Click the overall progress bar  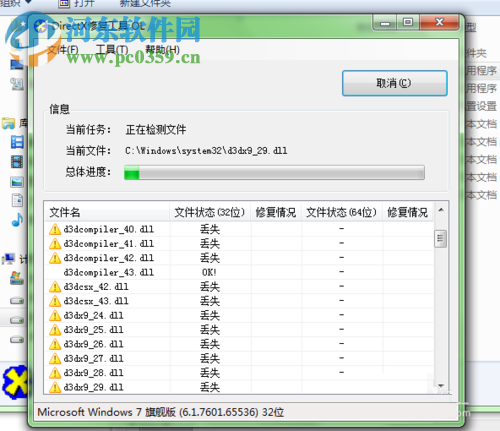coord(274,173)
